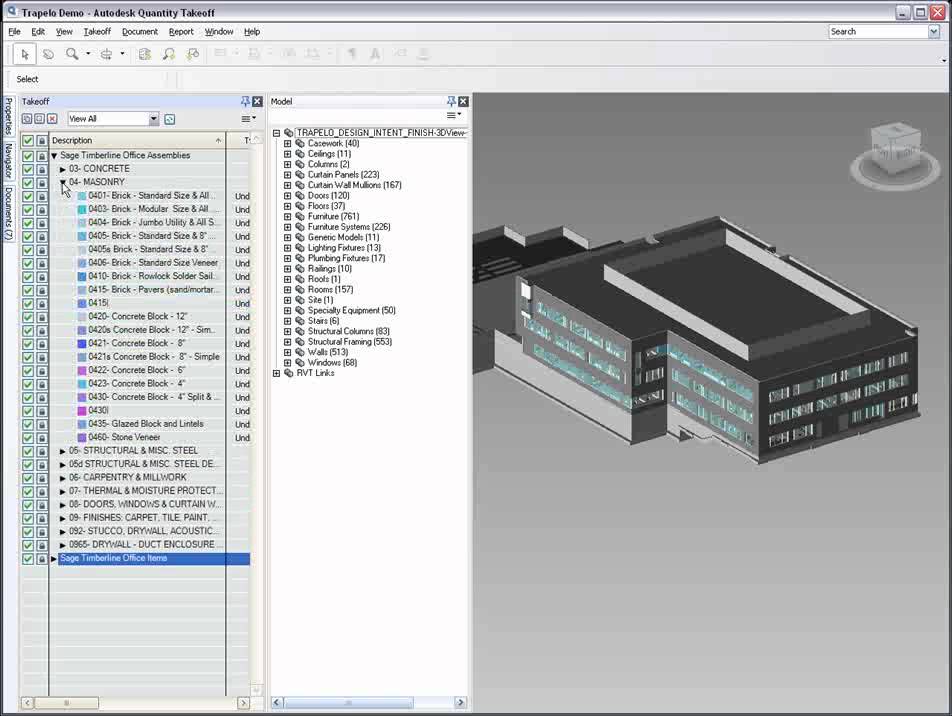The image size is (952, 716).
Task: Expand 03- CONCRETE group
Action: point(63,169)
